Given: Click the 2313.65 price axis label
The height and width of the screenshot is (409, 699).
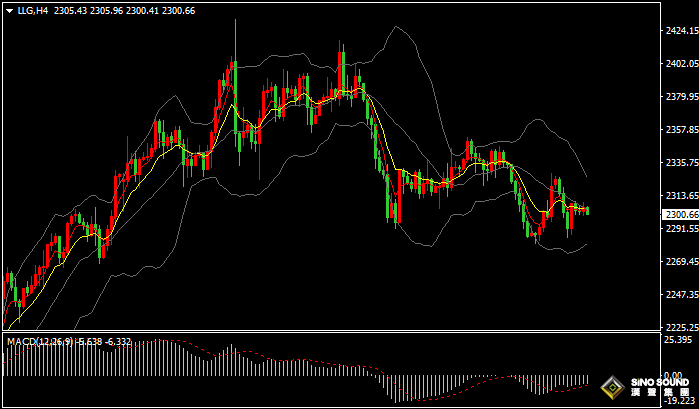Looking at the screenshot, I should (x=680, y=196).
